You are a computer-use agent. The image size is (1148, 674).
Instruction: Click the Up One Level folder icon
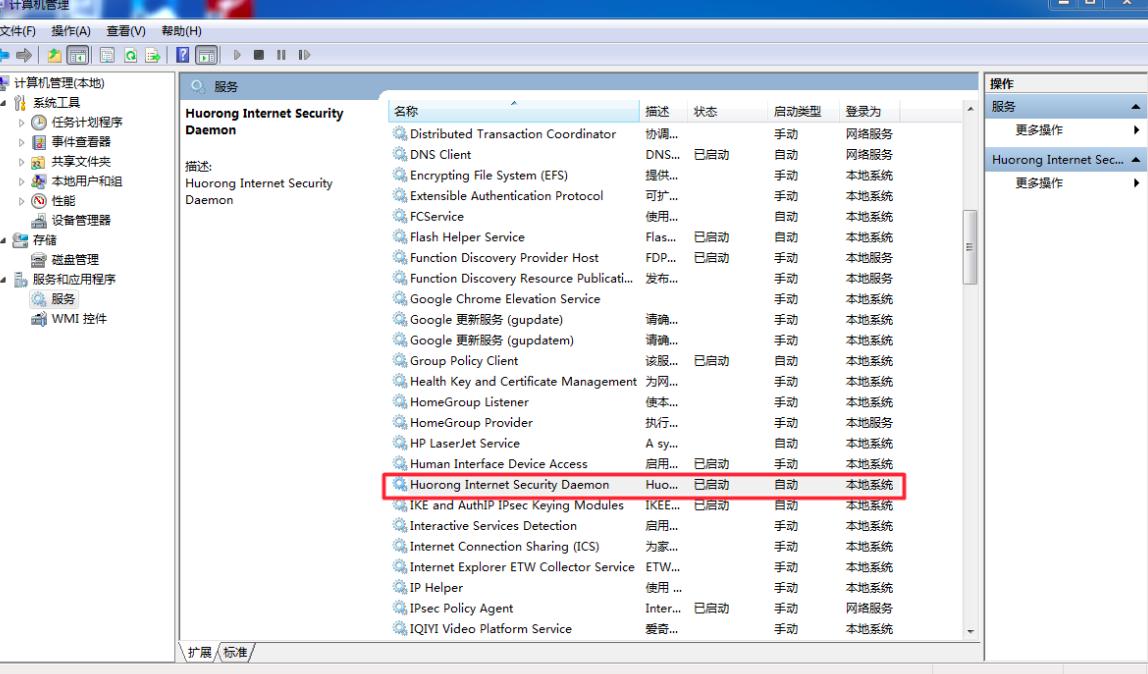coord(54,55)
